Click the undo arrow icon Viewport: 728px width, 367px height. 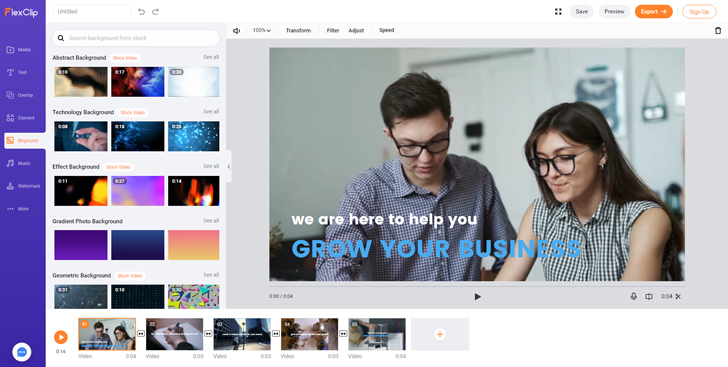click(142, 12)
